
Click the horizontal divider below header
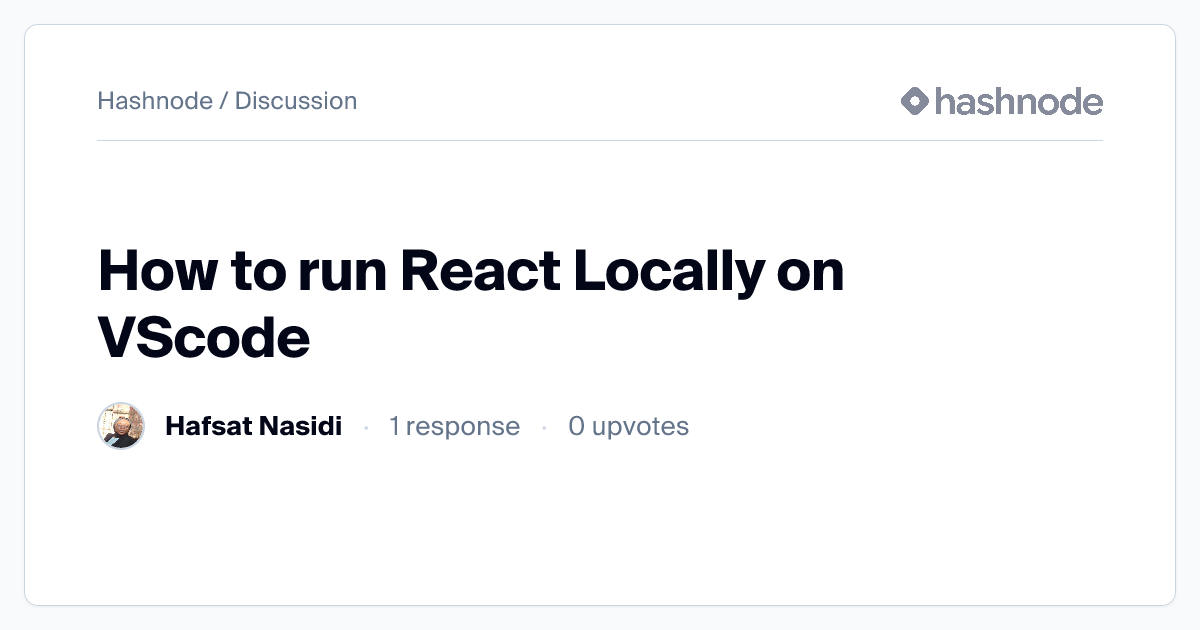[600, 141]
